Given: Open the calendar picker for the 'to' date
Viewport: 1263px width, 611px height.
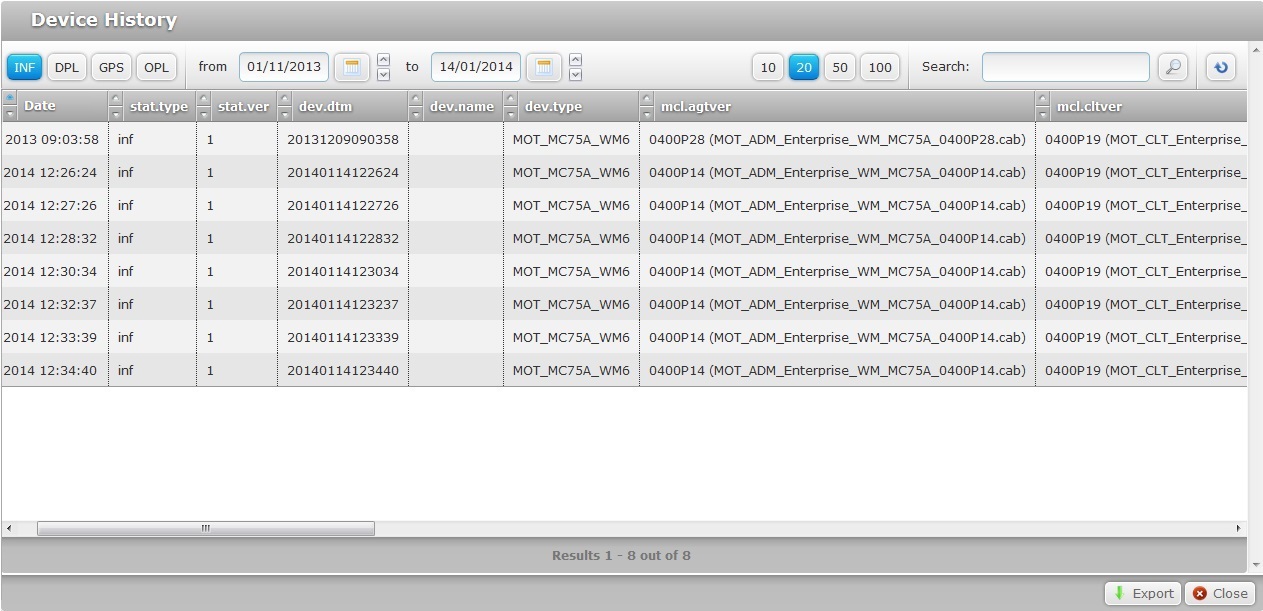Looking at the screenshot, I should (x=544, y=67).
